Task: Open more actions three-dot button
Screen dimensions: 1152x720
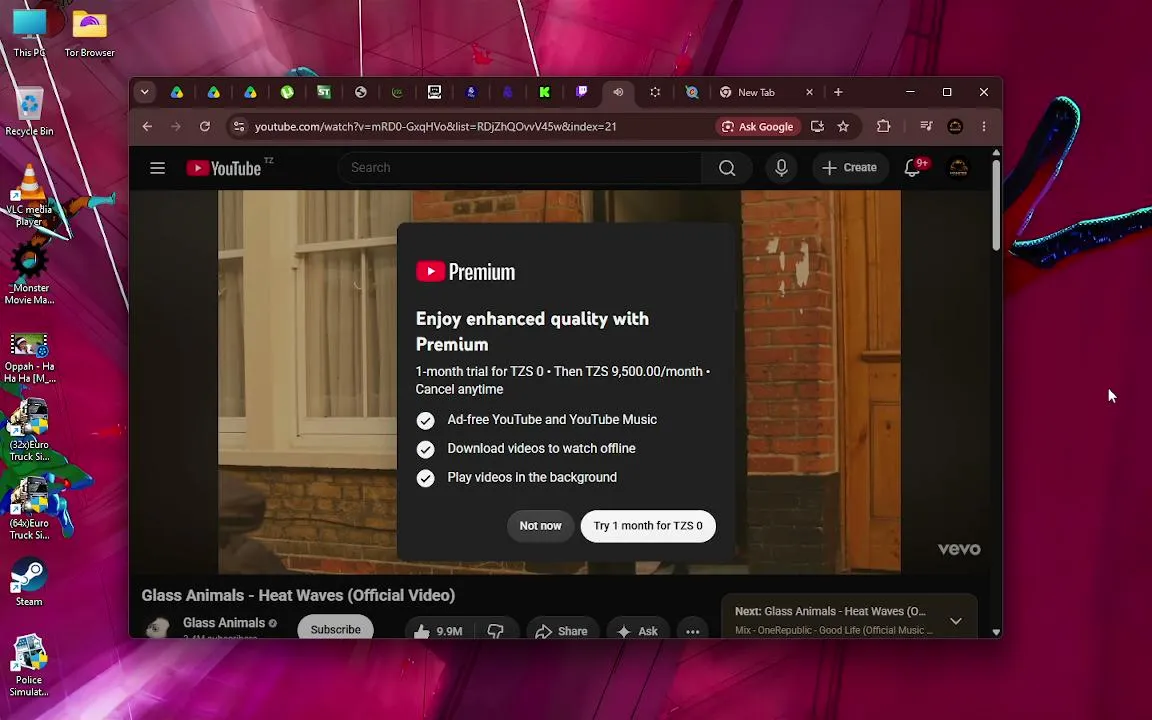Action: [692, 630]
